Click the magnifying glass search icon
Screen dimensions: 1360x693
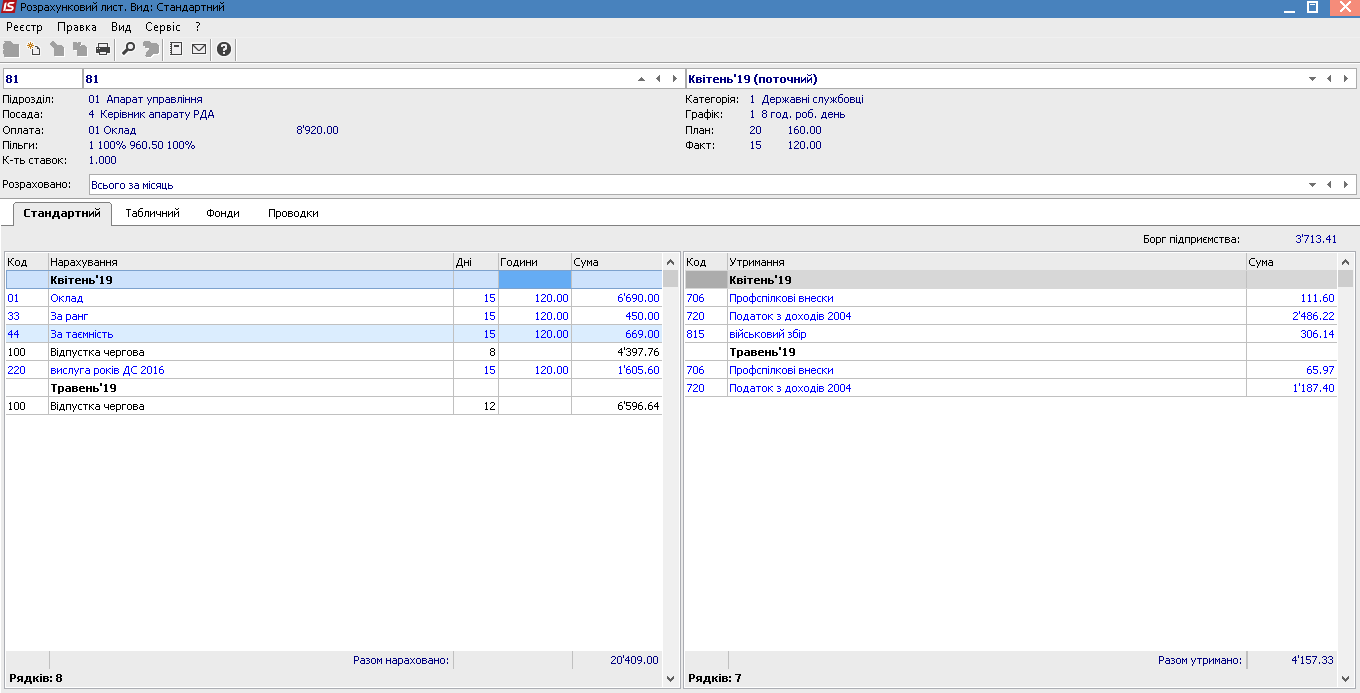tap(128, 49)
